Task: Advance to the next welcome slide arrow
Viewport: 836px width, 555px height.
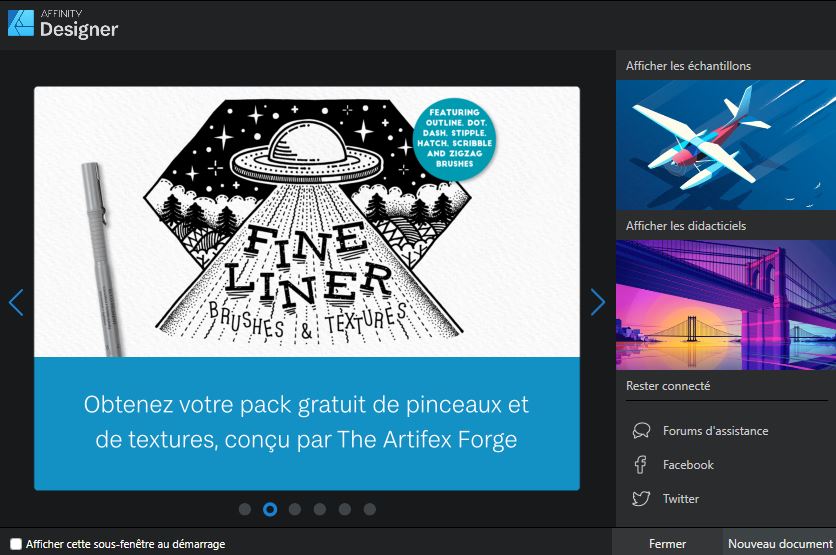Action: (598, 302)
